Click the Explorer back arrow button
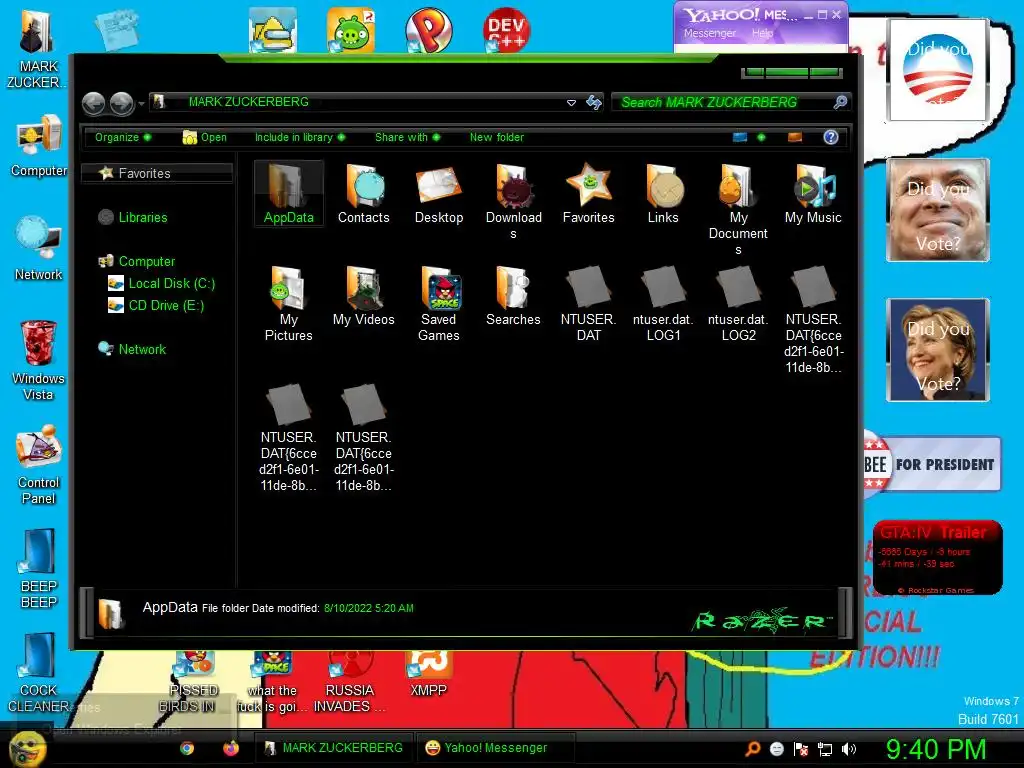This screenshot has width=1024, height=768. tap(93, 103)
